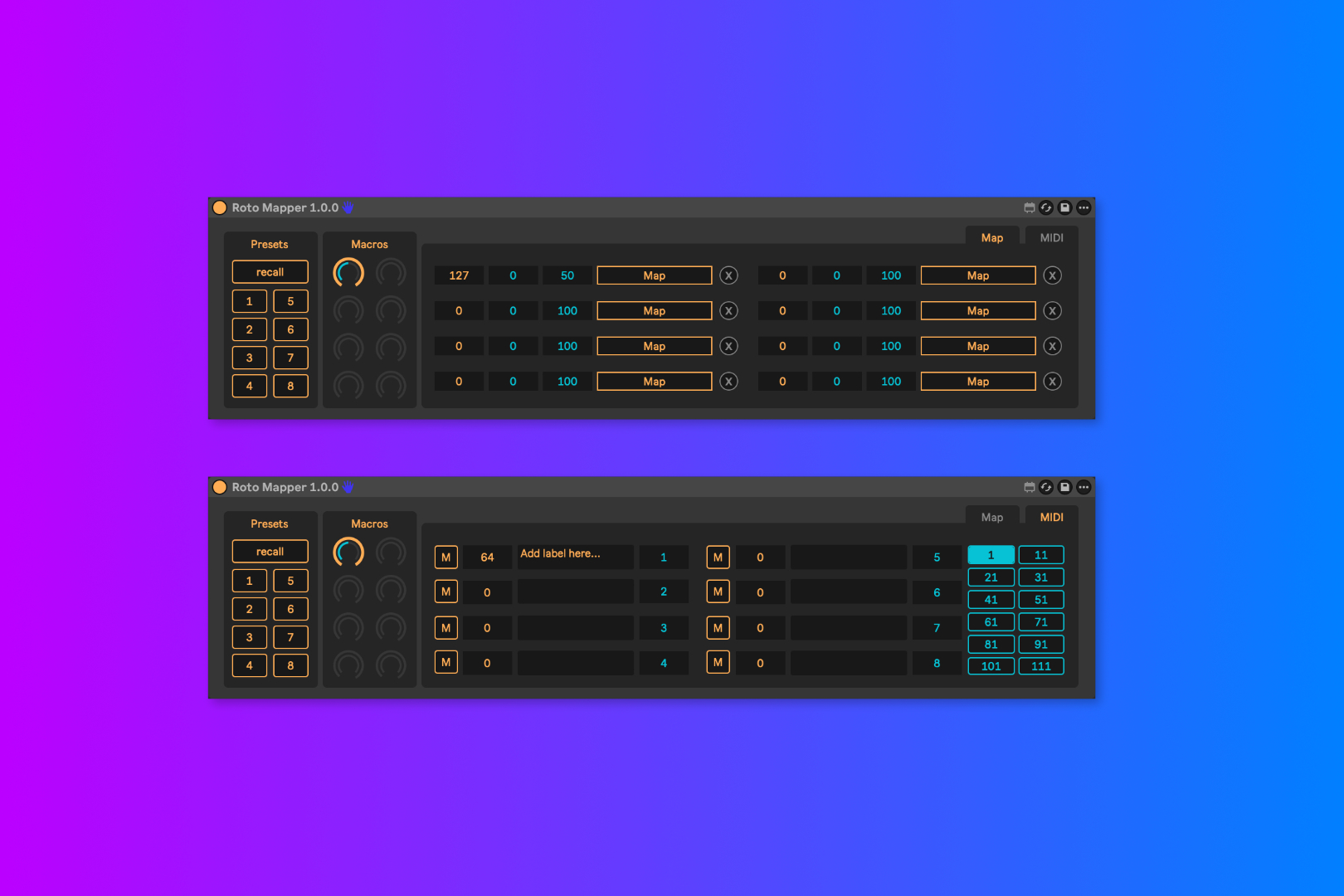This screenshot has width=1344, height=896.
Task: Remove bottom-right mapping in top device with X
Action: pos(1052,382)
